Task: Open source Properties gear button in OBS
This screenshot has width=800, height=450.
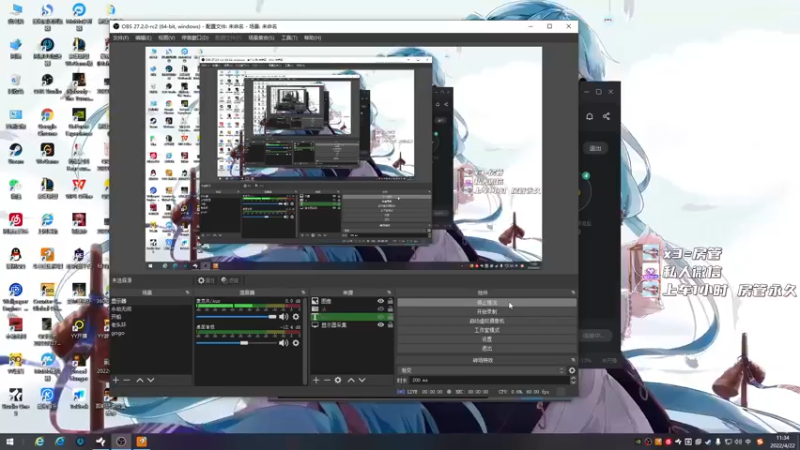Action: (206, 280)
